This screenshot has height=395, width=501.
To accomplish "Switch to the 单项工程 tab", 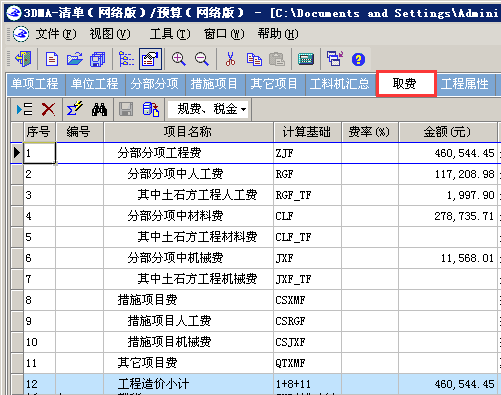I will click(35, 84).
